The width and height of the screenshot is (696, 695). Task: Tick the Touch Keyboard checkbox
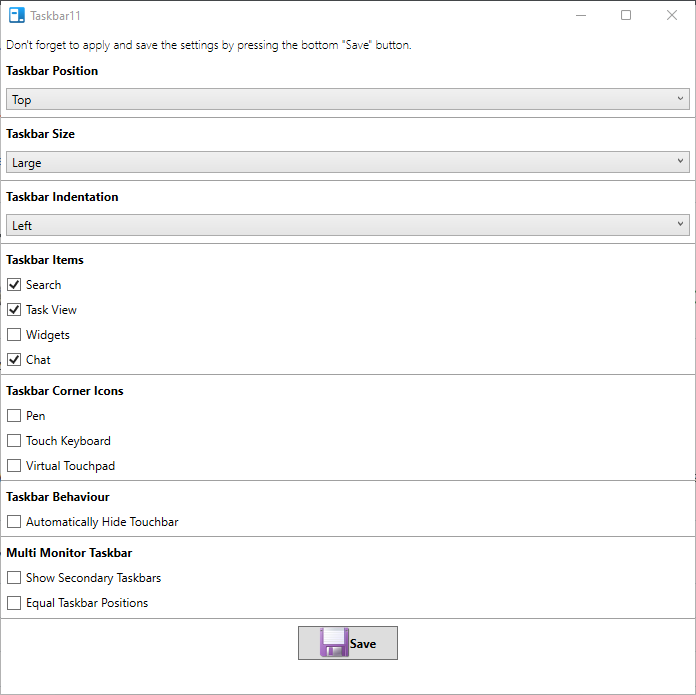14,441
